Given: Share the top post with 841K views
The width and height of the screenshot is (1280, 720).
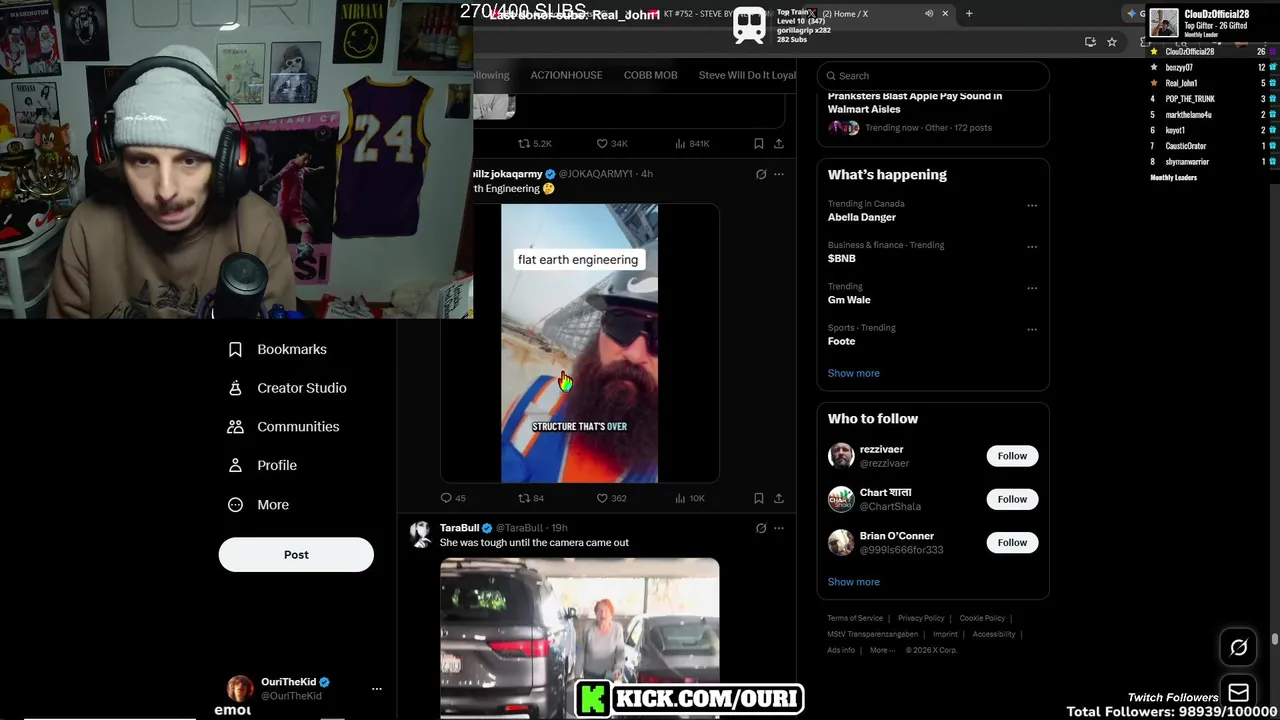Looking at the screenshot, I should tap(779, 144).
